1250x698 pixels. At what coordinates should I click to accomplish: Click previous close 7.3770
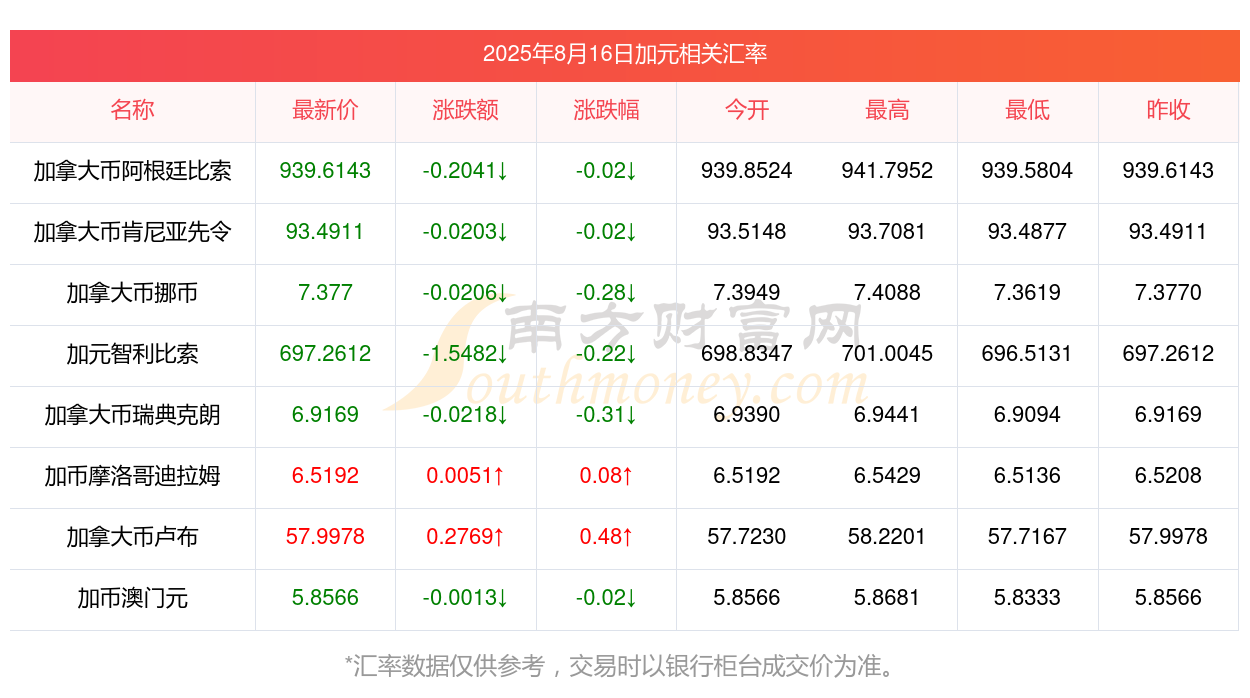coord(1168,293)
